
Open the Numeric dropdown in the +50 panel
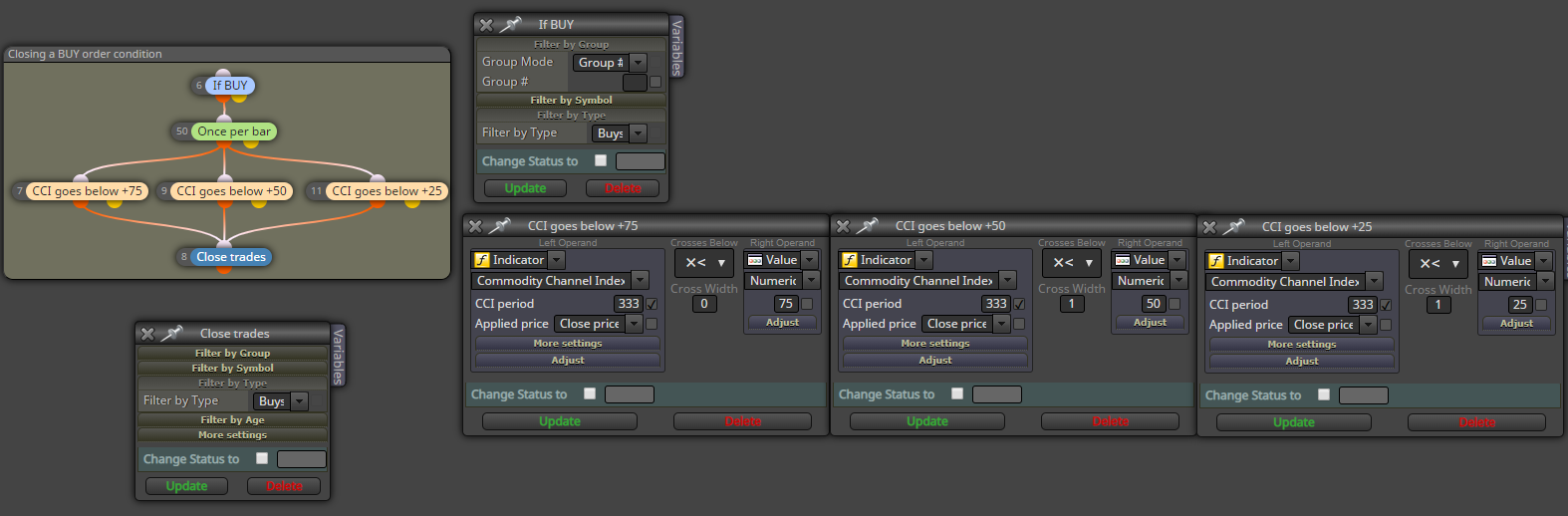(1150, 281)
